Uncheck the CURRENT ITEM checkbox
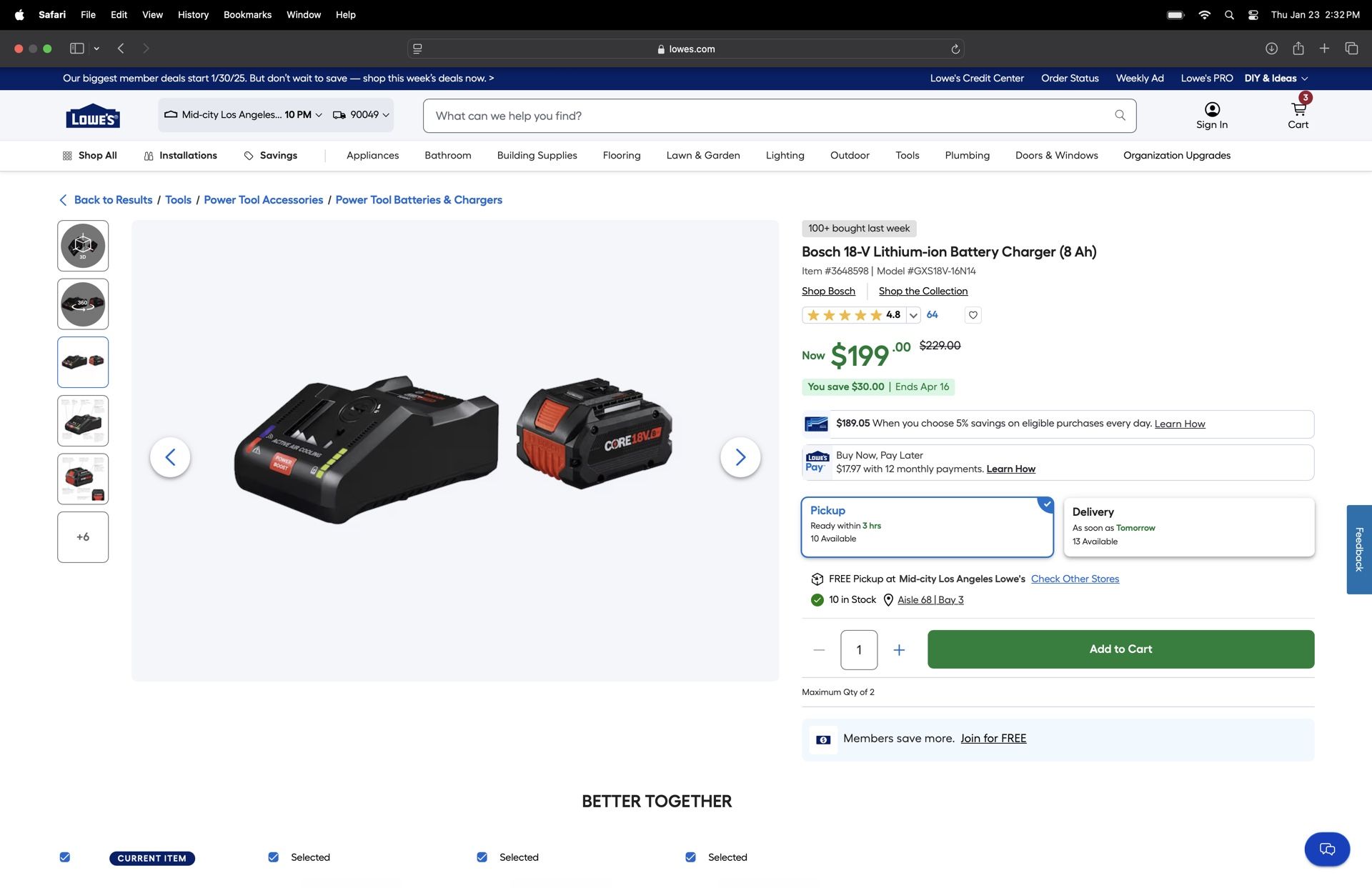The image size is (1372, 888). (64, 857)
